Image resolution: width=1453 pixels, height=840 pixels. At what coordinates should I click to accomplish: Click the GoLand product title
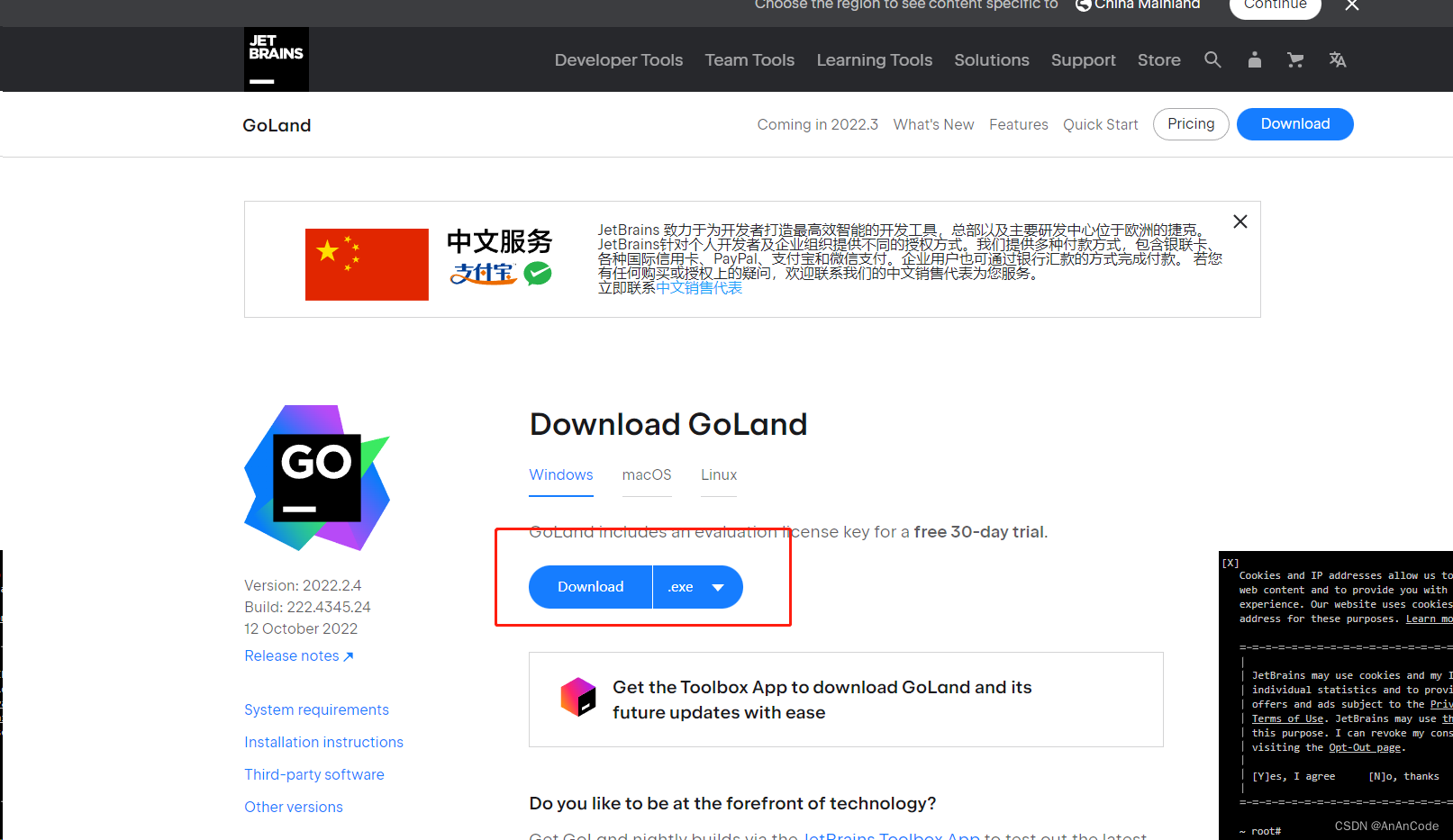tap(277, 125)
